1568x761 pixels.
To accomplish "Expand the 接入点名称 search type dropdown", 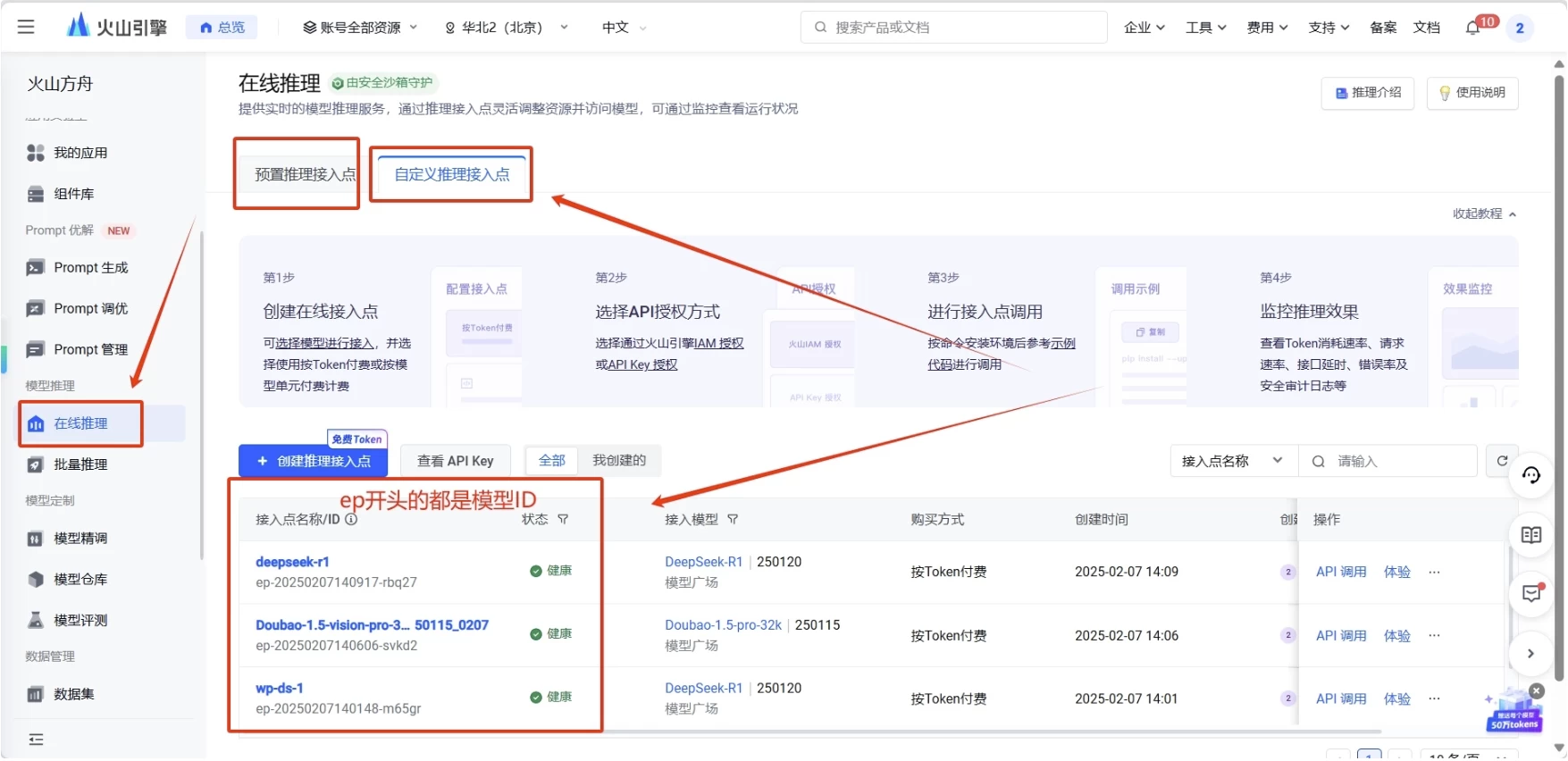I will [x=1232, y=461].
